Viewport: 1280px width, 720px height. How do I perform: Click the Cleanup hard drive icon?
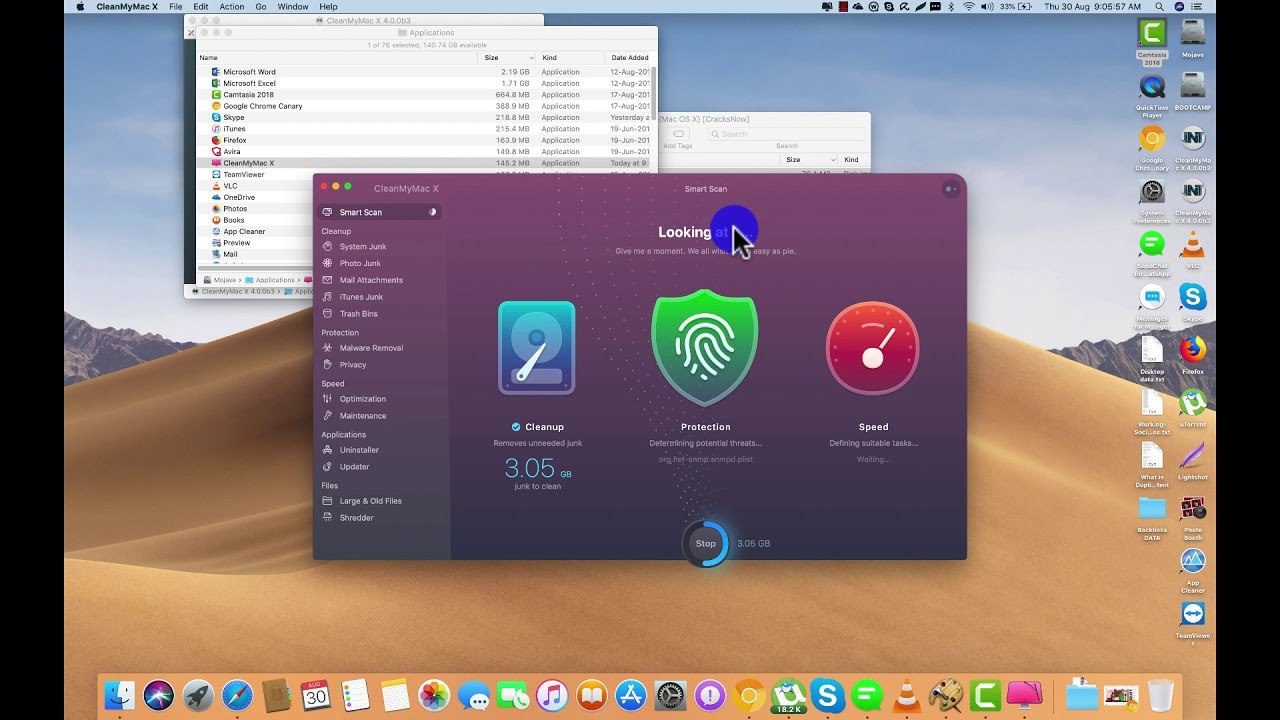pos(537,348)
